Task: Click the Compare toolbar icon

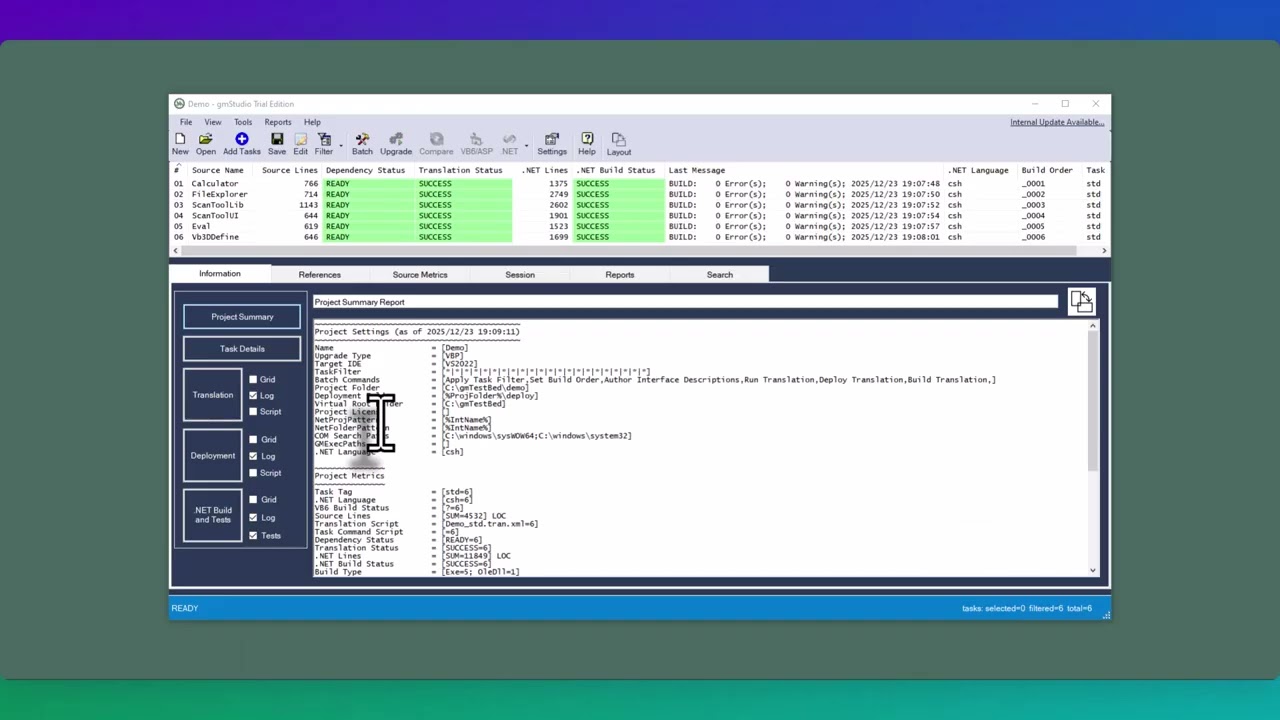Action: 436,144
